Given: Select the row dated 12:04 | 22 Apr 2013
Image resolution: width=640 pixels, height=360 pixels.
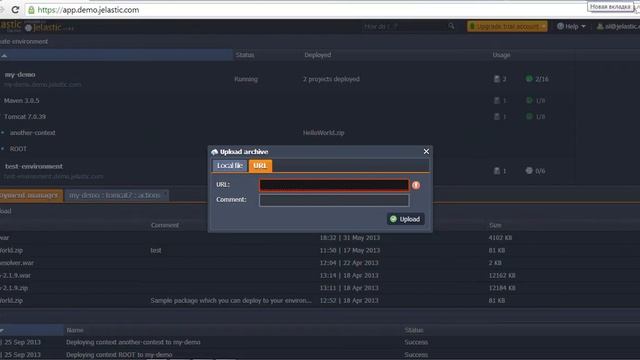Looking at the screenshot, I should (320, 263).
